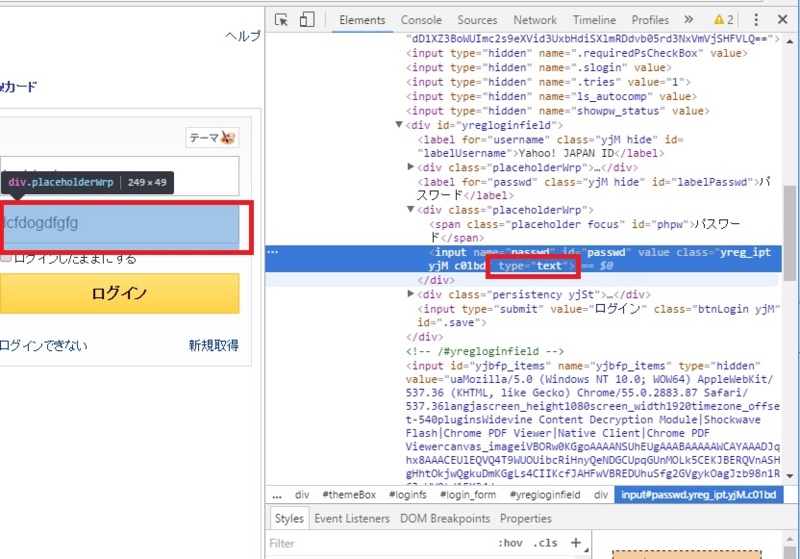
Task: Focus the Styles Filter input
Action: (x=378, y=543)
